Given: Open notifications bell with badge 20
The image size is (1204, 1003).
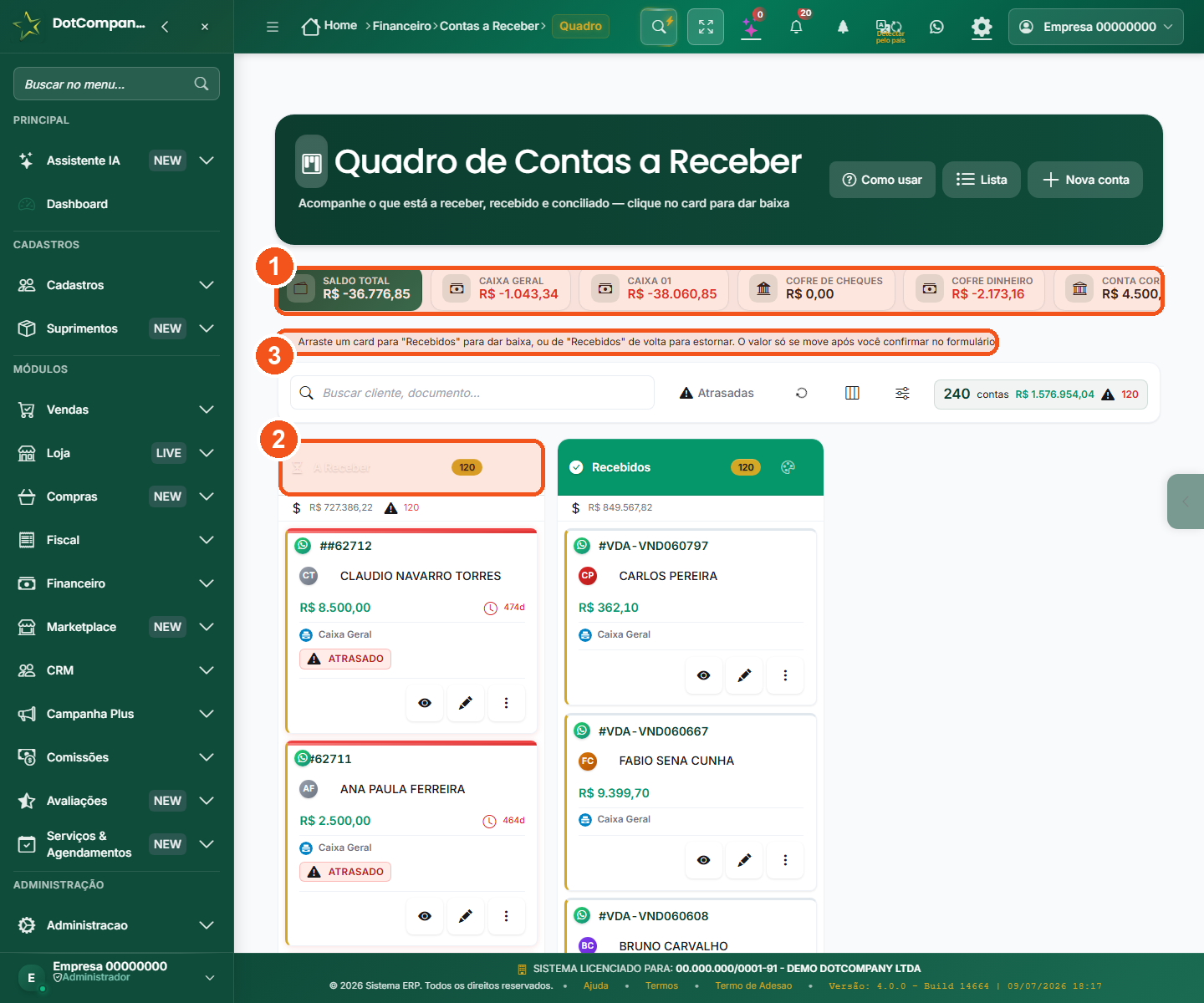Looking at the screenshot, I should pos(796,27).
